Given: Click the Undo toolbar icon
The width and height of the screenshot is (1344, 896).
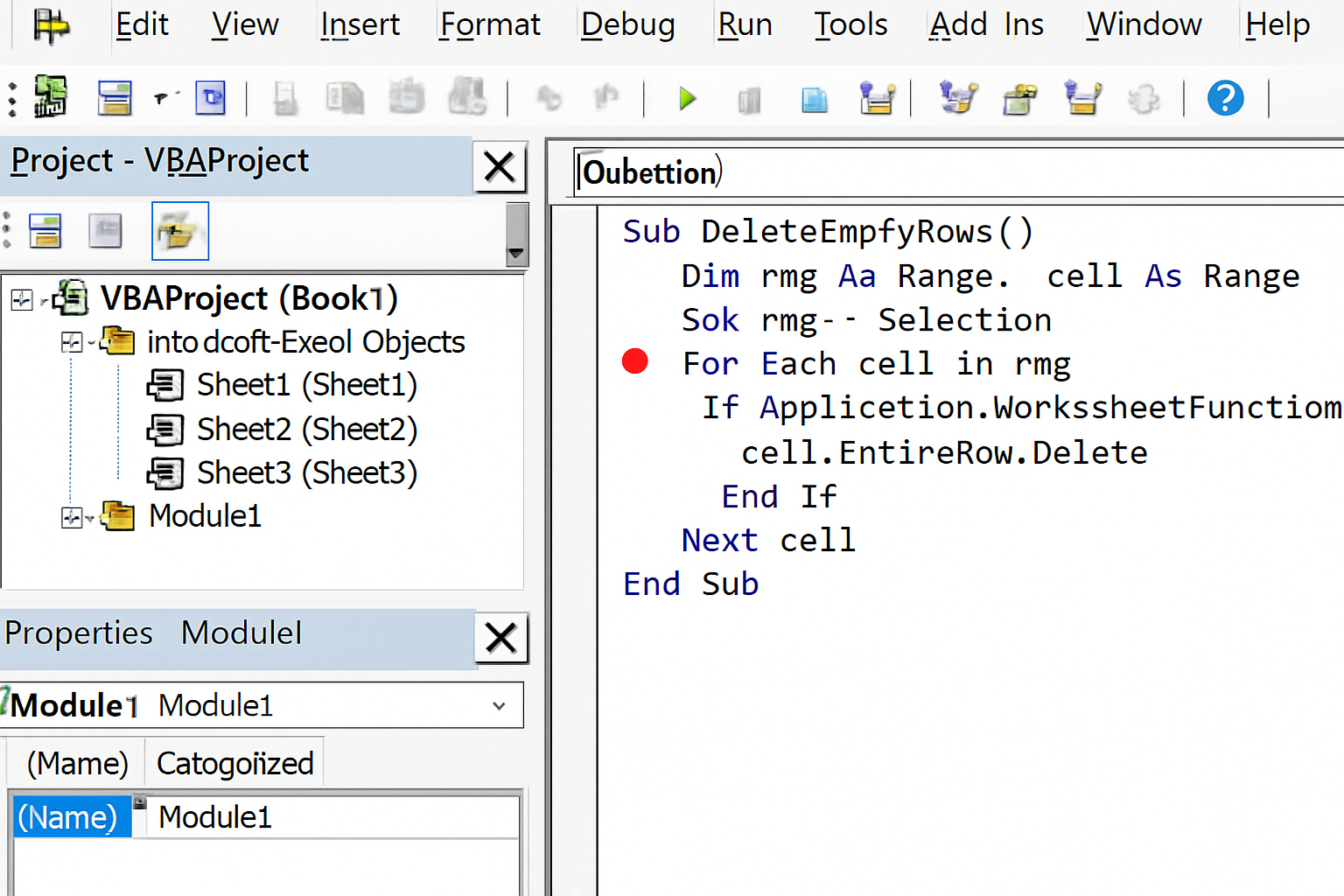Looking at the screenshot, I should (549, 97).
